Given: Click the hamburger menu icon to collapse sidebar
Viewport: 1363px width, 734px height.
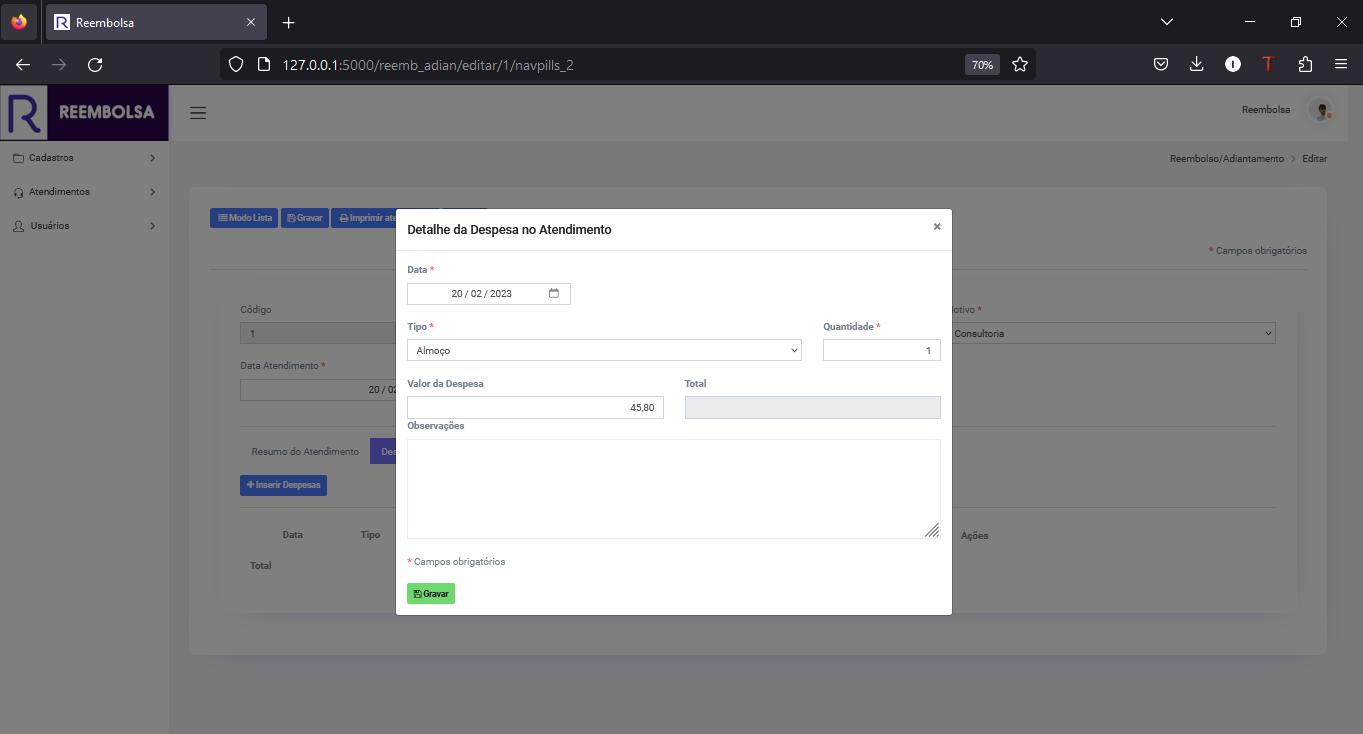Looking at the screenshot, I should coord(198,113).
